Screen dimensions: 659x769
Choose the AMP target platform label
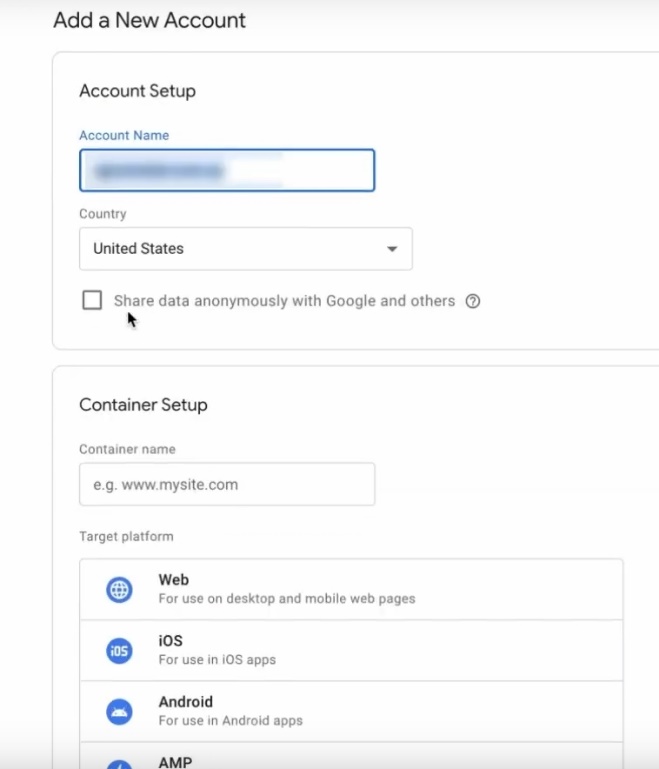(173, 761)
